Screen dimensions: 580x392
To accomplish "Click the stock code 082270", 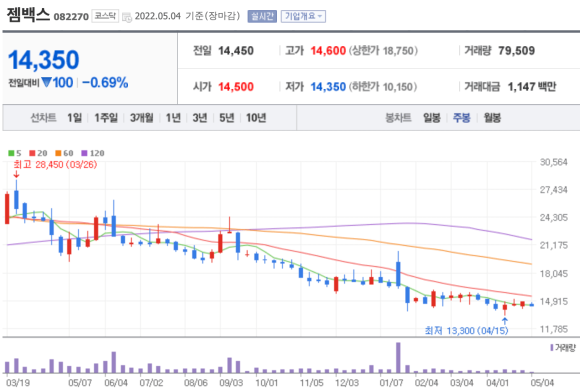I will pyautogui.click(x=71, y=17).
